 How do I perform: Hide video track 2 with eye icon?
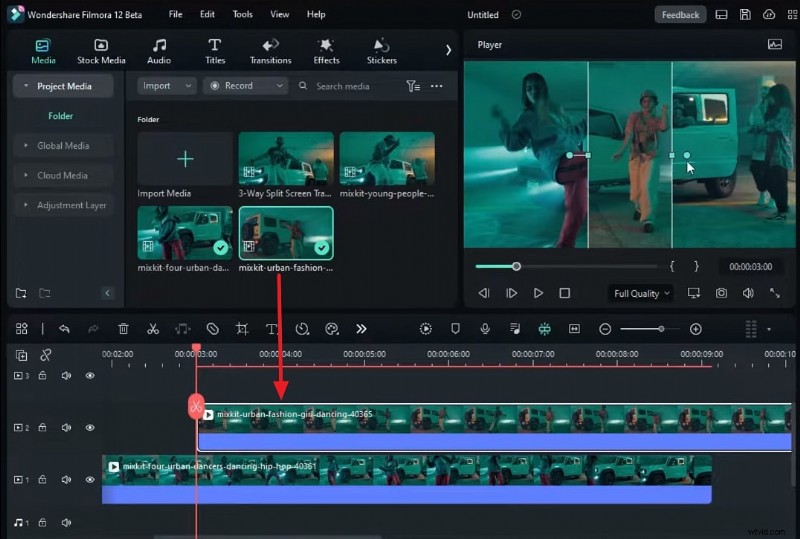point(90,428)
